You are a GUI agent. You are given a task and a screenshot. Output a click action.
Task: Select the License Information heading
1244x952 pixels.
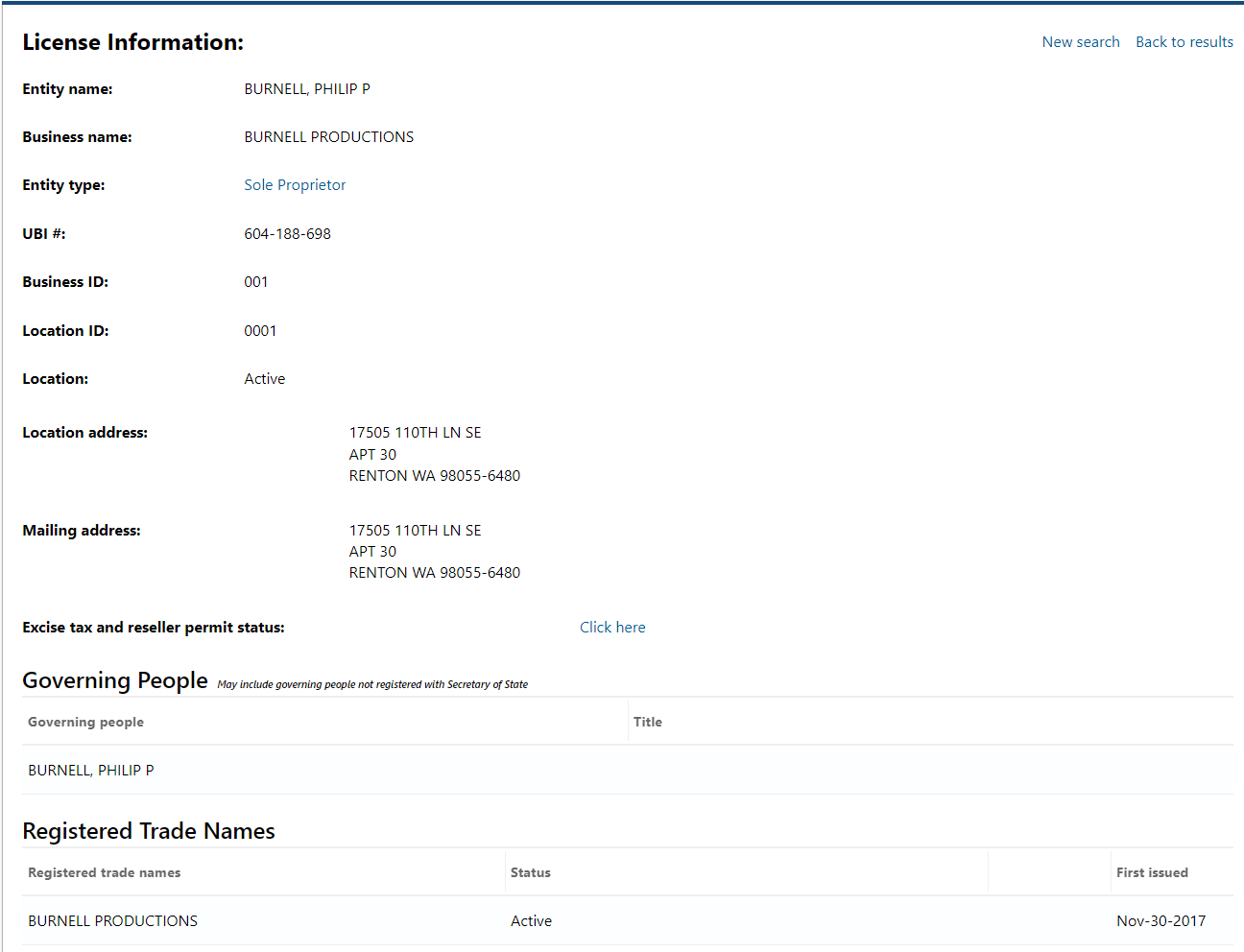(133, 42)
